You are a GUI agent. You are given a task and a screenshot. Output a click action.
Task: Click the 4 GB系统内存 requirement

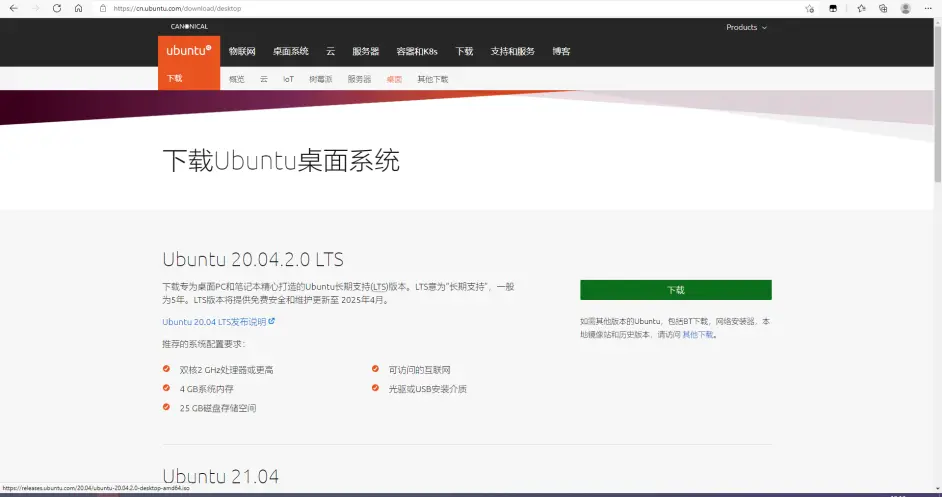(207, 389)
